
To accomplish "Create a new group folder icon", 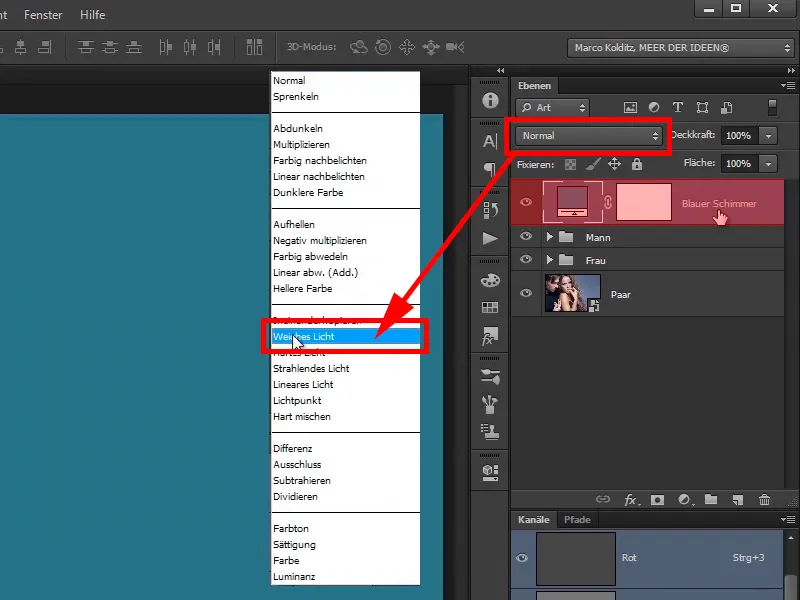I will (711, 499).
